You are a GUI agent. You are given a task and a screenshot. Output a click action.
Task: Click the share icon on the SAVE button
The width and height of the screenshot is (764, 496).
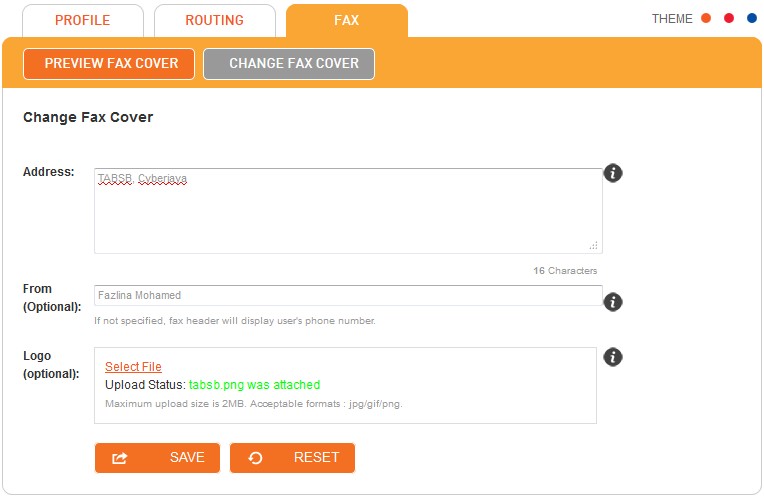tap(119, 458)
